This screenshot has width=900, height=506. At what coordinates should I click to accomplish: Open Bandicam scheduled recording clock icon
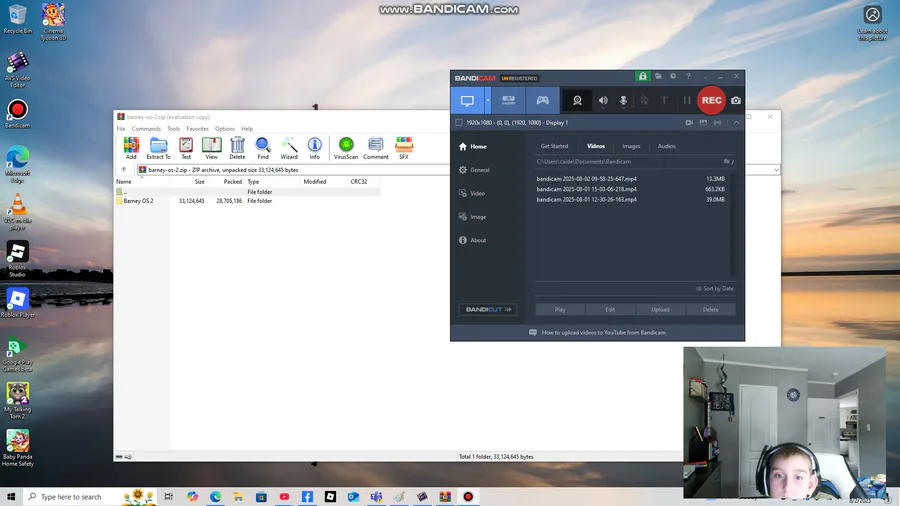pos(673,76)
